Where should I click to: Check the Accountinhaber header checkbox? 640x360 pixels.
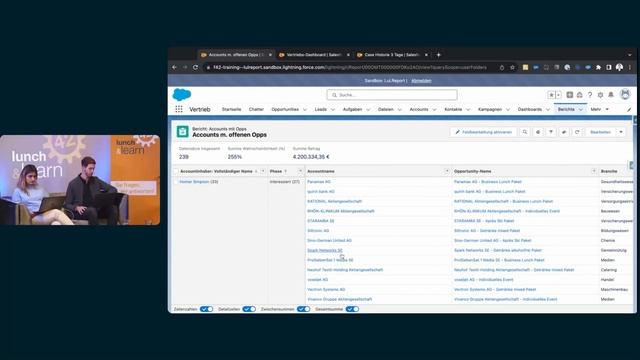pyautogui.click(x=176, y=171)
